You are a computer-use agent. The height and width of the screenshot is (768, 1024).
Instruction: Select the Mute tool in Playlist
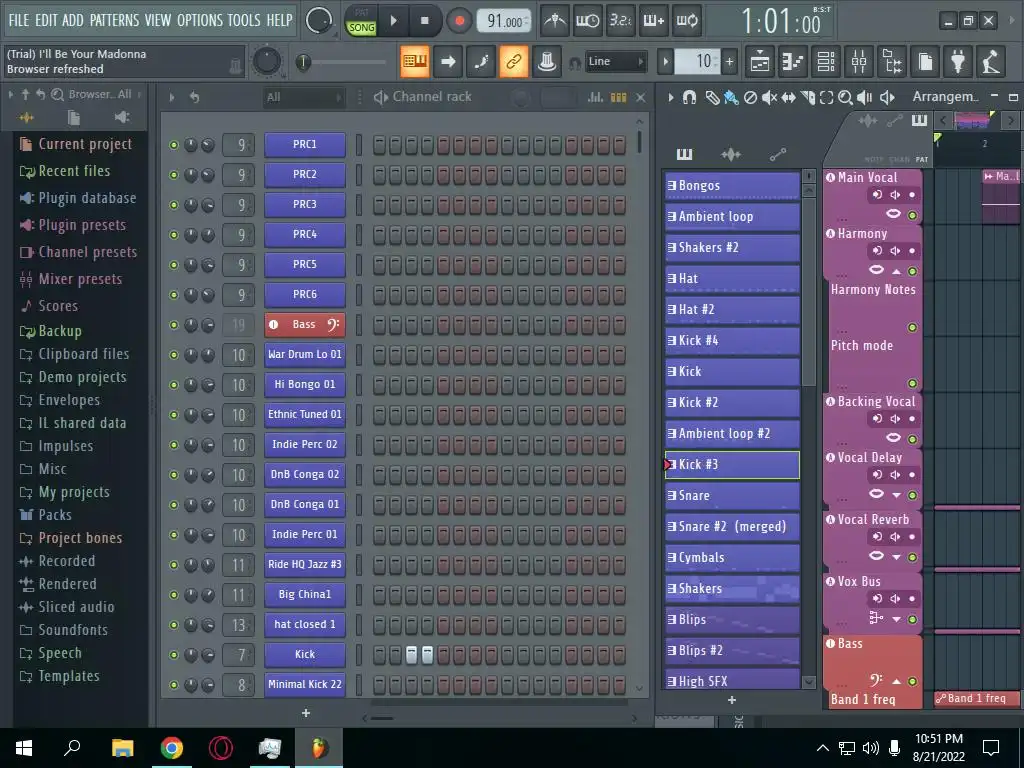[x=769, y=97]
